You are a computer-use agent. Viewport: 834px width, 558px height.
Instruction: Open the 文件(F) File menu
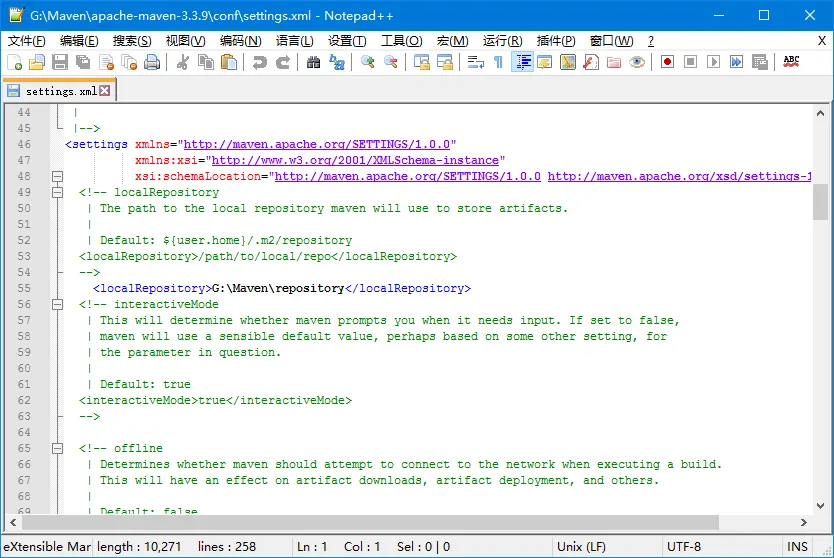pos(27,41)
